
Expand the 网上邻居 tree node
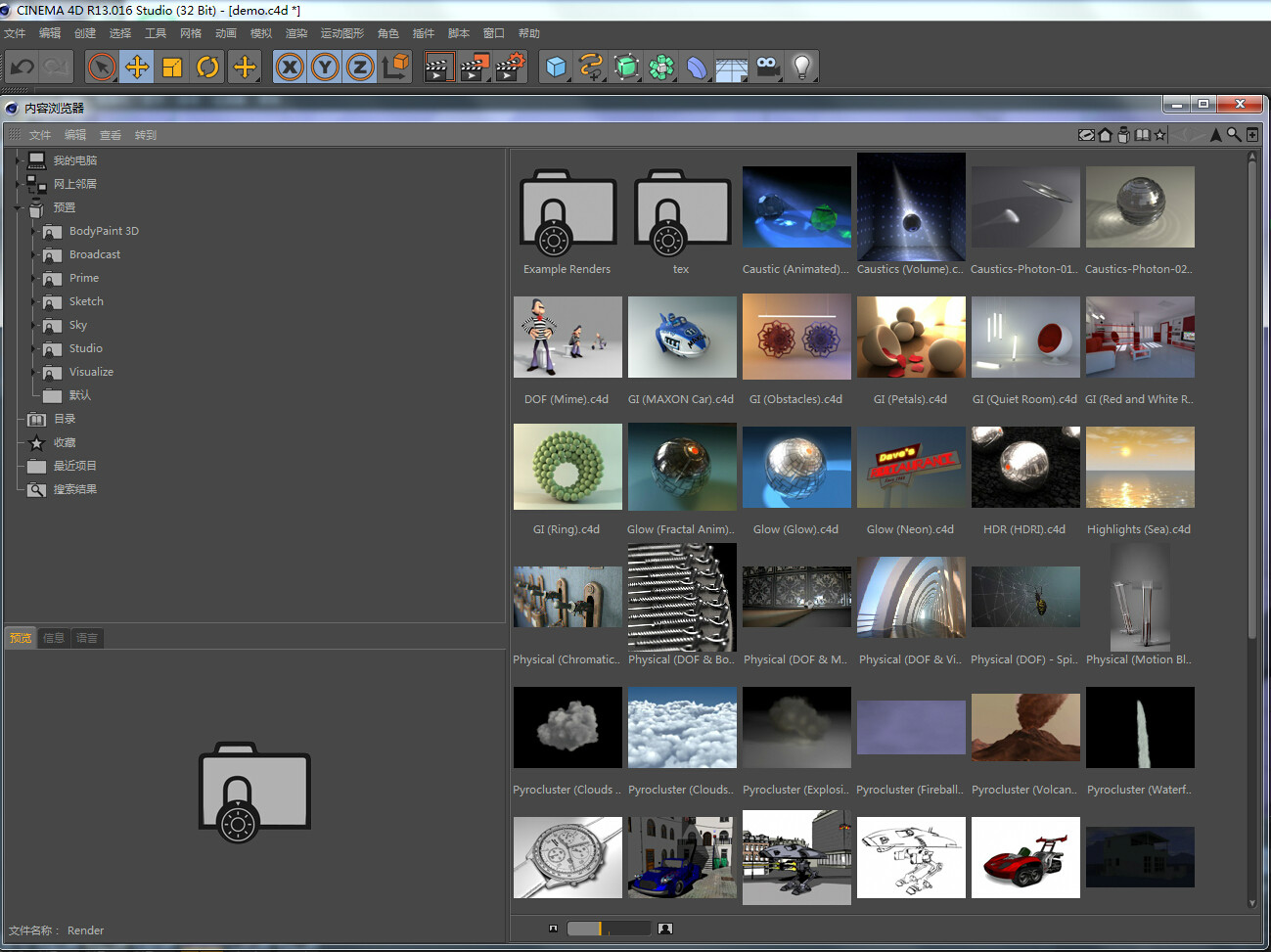tap(18, 184)
